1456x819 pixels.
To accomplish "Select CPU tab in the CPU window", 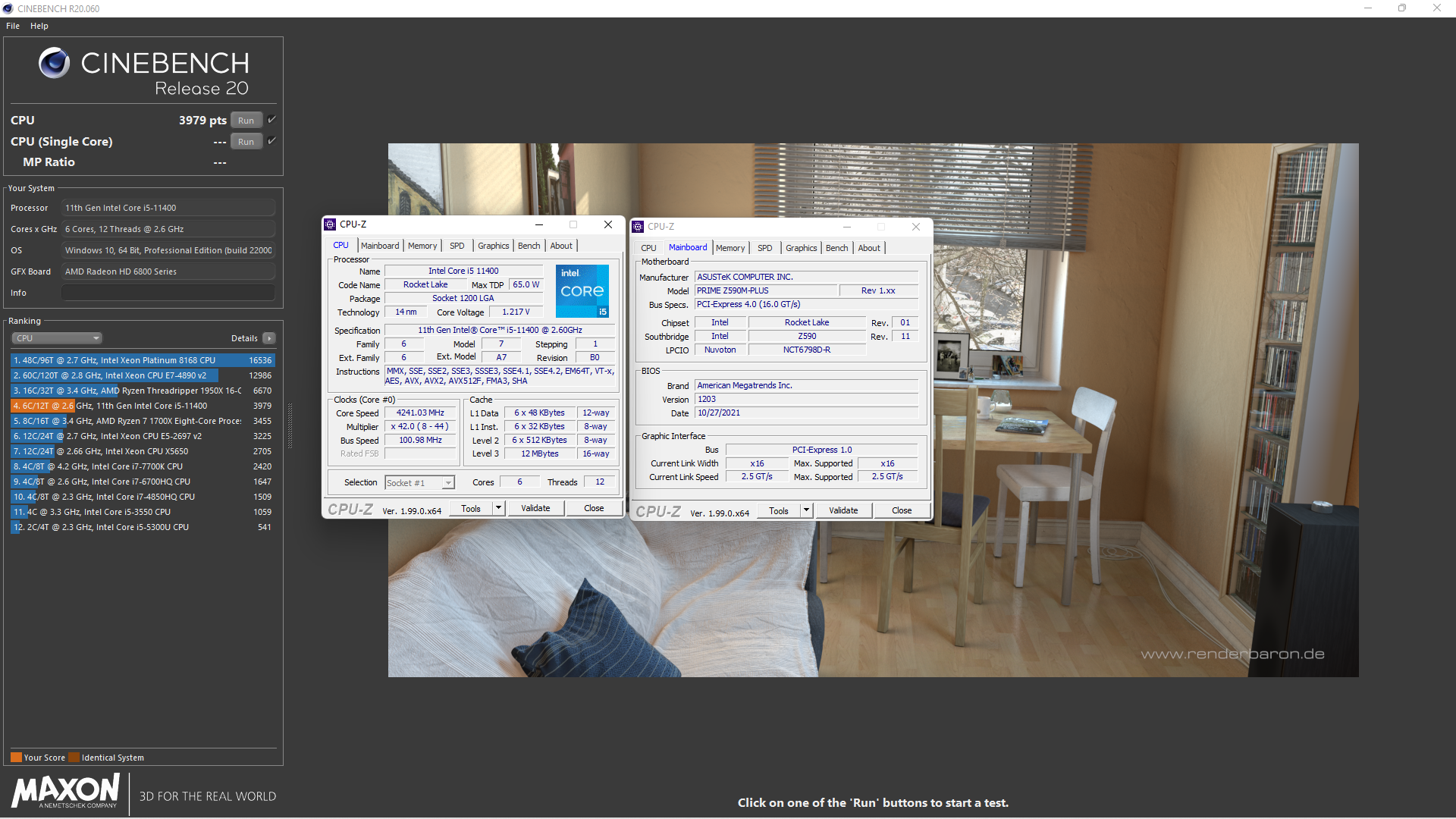I will point(341,245).
